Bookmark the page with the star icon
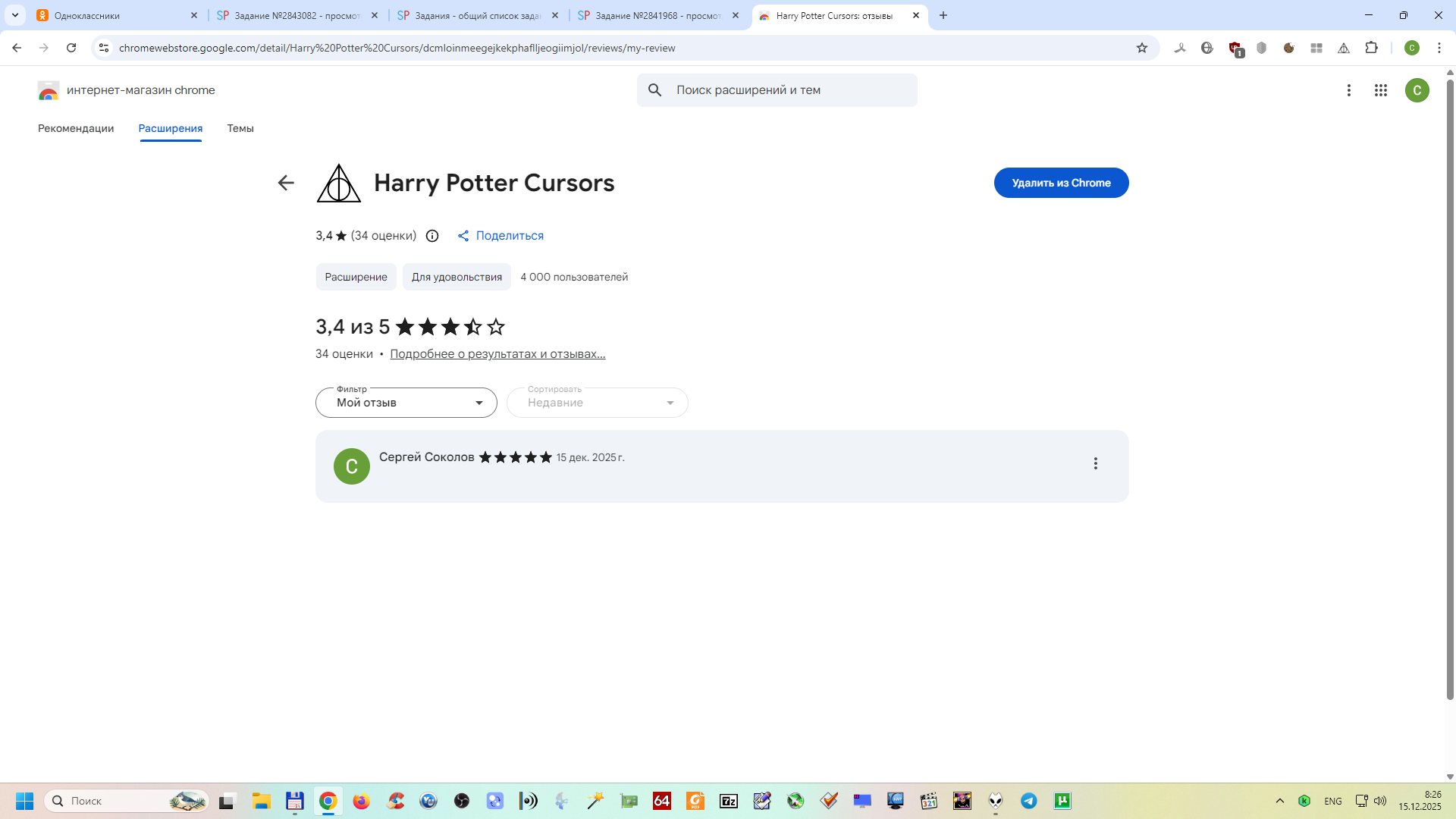Viewport: 1456px width, 819px height. coord(1142,48)
